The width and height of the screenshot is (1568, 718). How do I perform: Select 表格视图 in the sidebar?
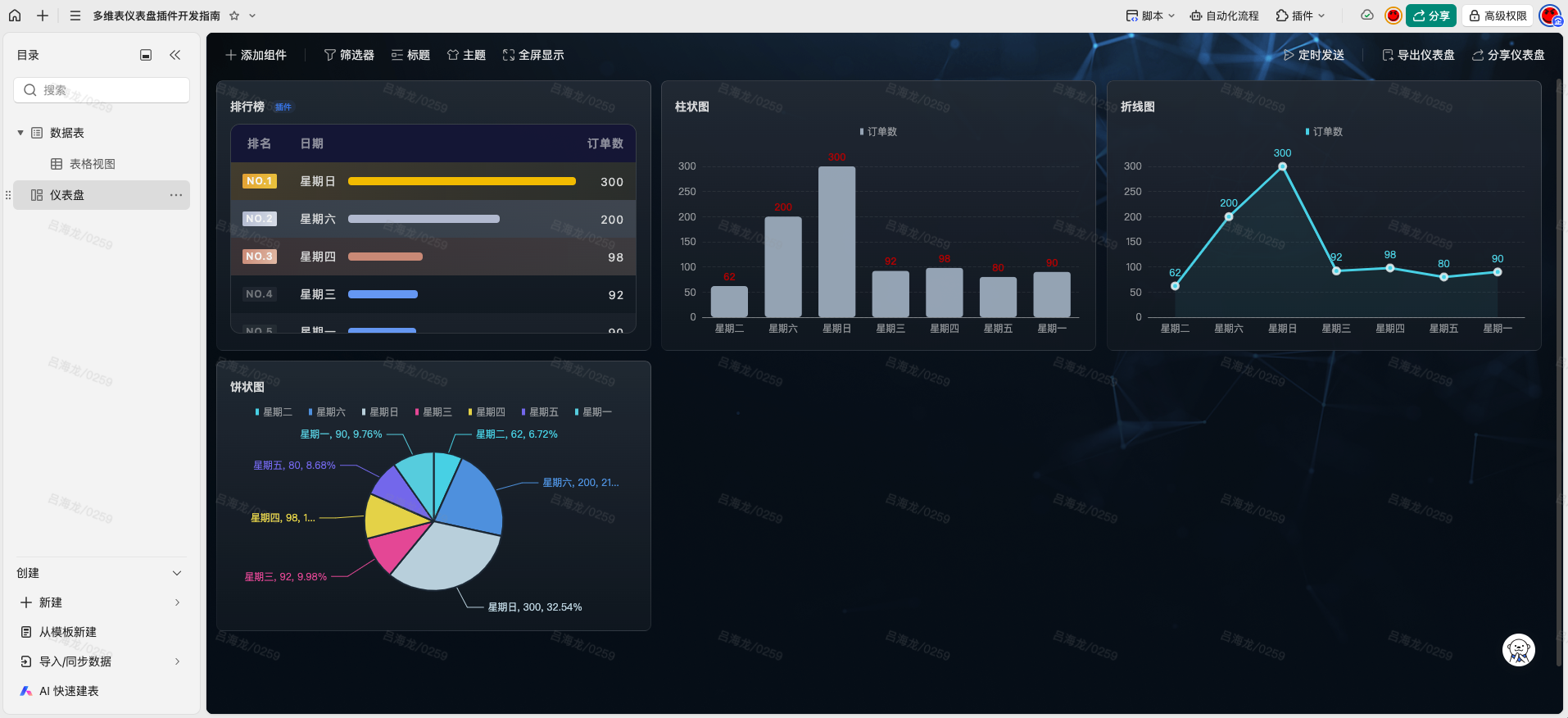click(x=92, y=164)
